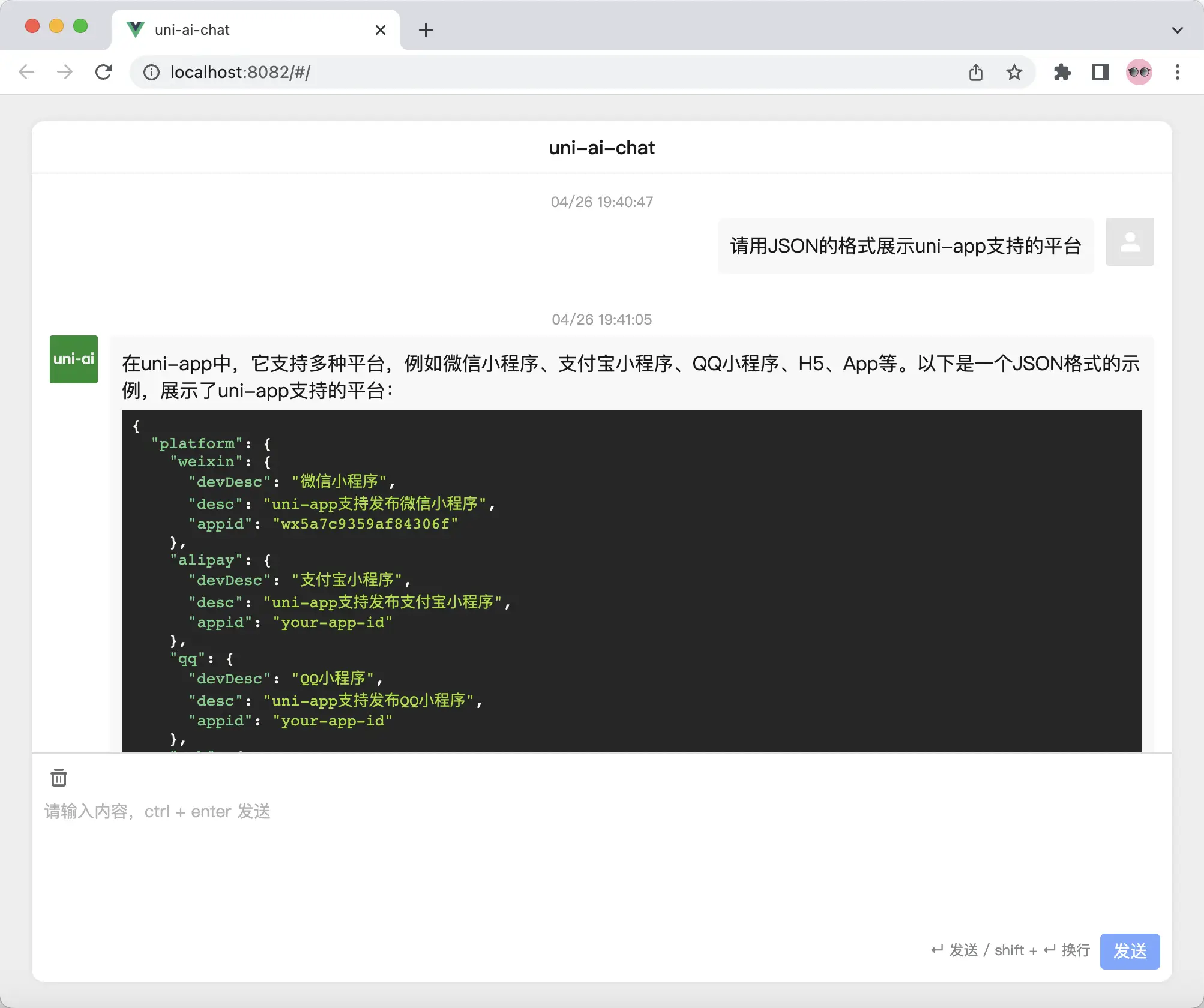The image size is (1204, 1008).
Task: Select the uni-ai-chat browser tab
Action: tap(255, 30)
